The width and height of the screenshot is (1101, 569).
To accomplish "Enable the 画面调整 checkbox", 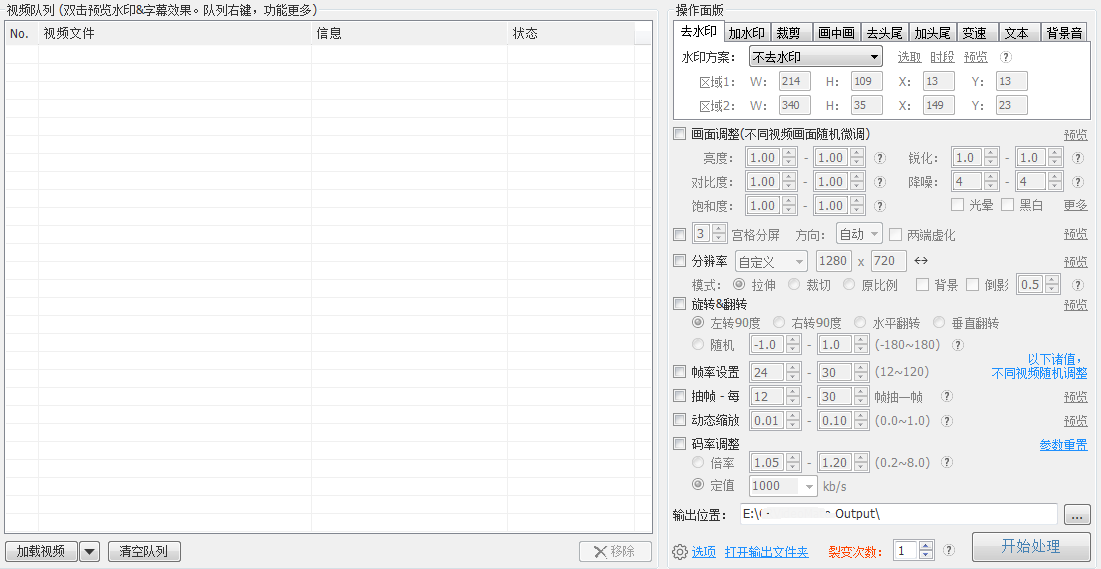I will coord(680,134).
